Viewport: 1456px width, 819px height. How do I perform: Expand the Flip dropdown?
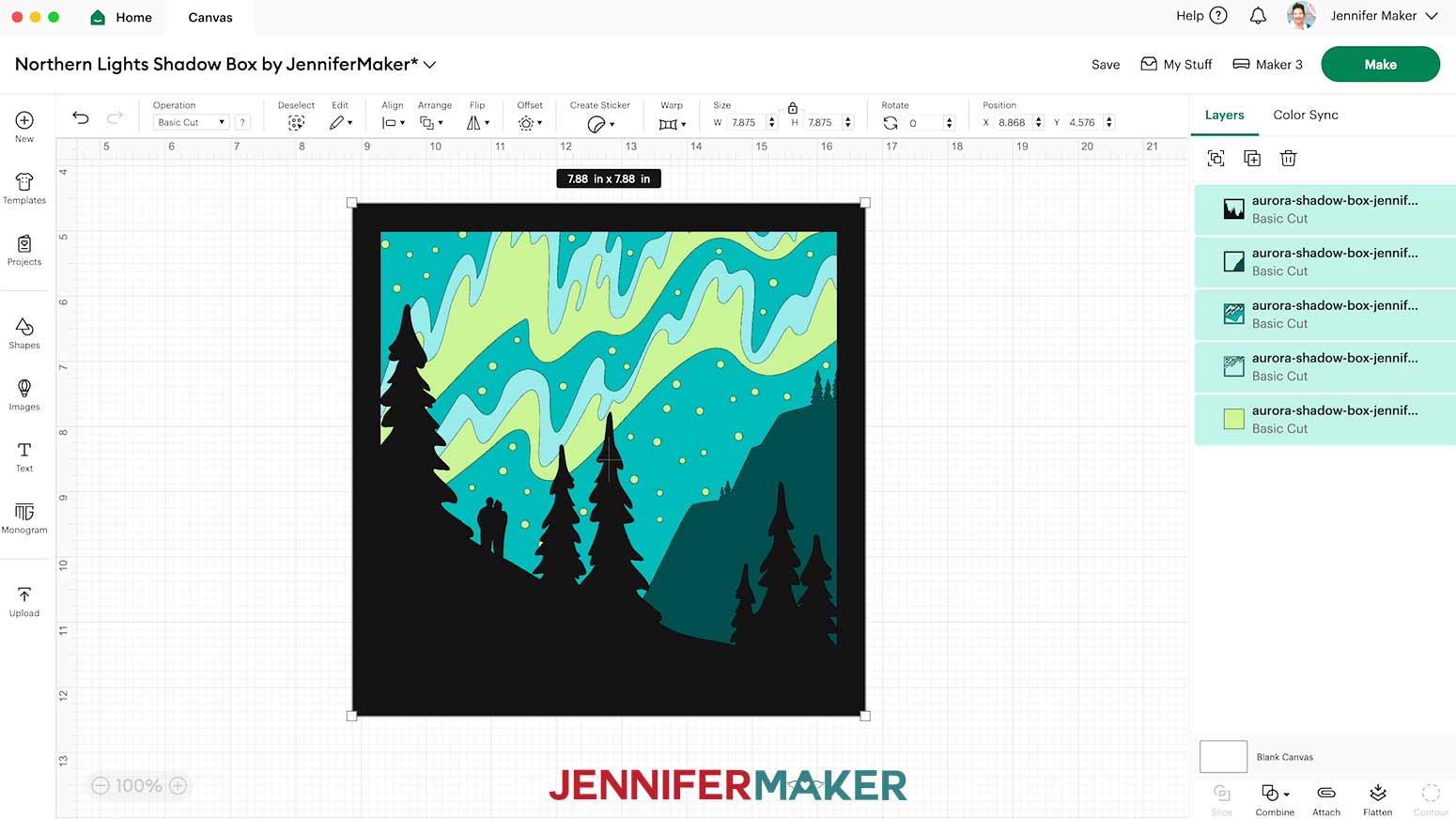pos(478,123)
